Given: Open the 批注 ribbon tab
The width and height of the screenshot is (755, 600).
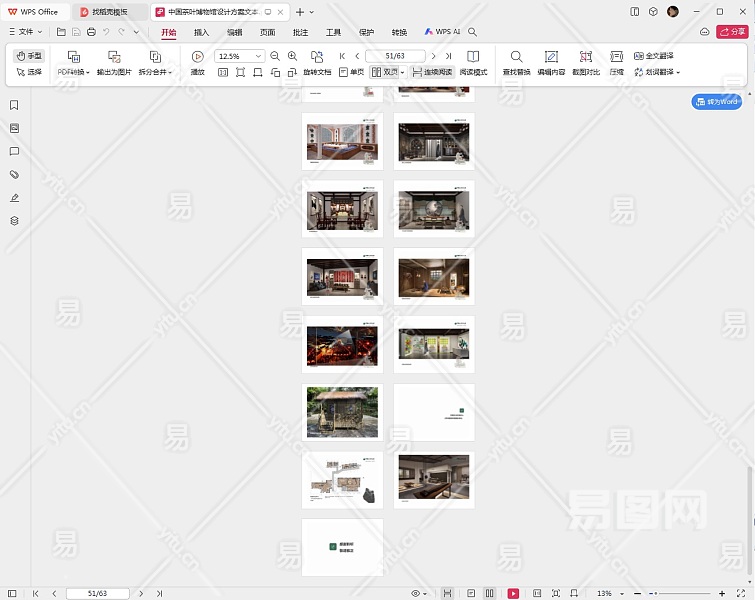Looking at the screenshot, I should (x=300, y=32).
